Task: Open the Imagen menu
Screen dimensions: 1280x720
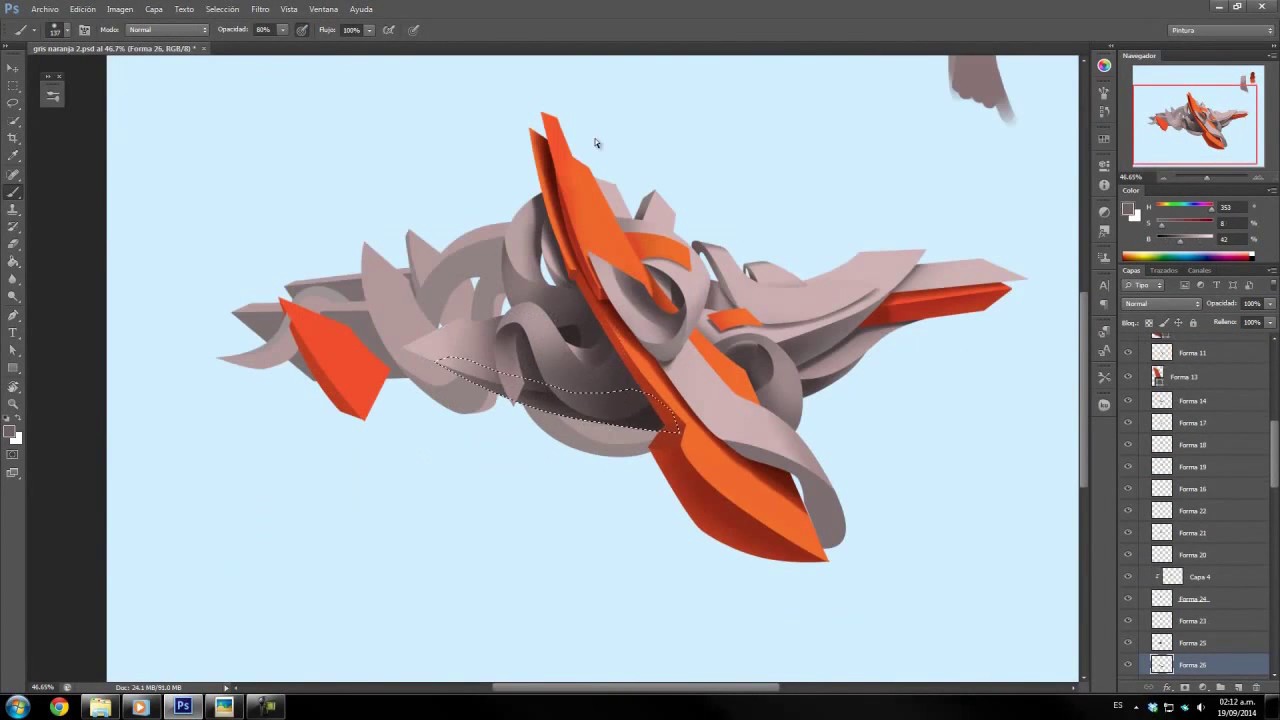Action: (x=120, y=9)
